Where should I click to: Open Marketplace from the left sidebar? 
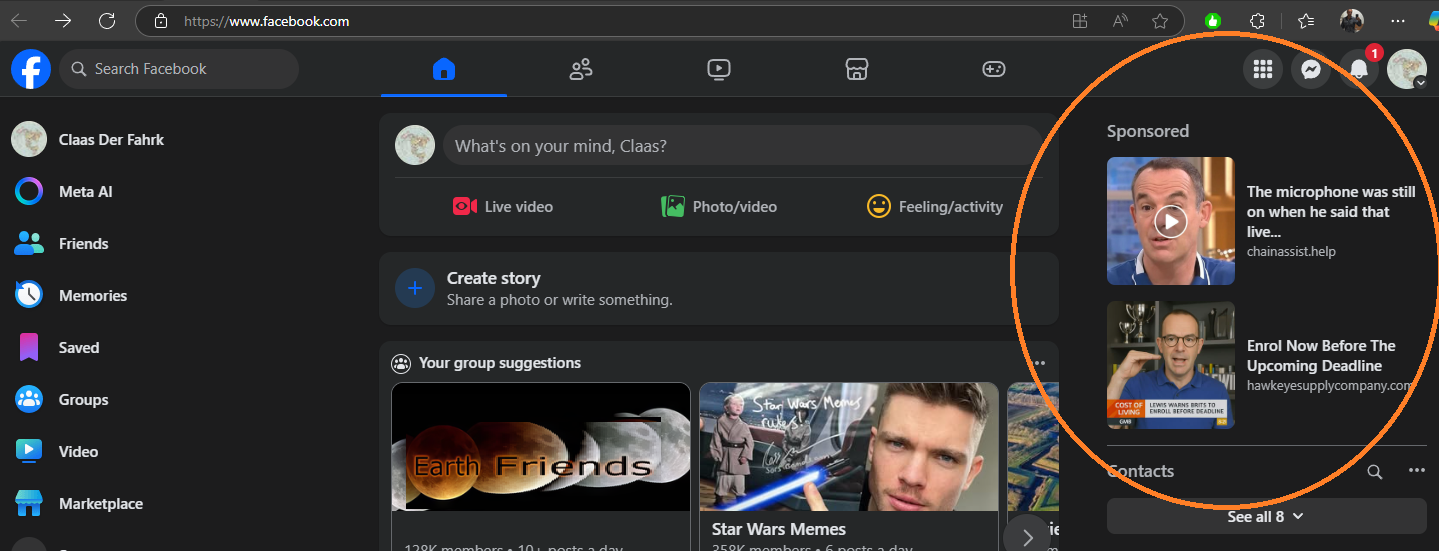[80, 504]
